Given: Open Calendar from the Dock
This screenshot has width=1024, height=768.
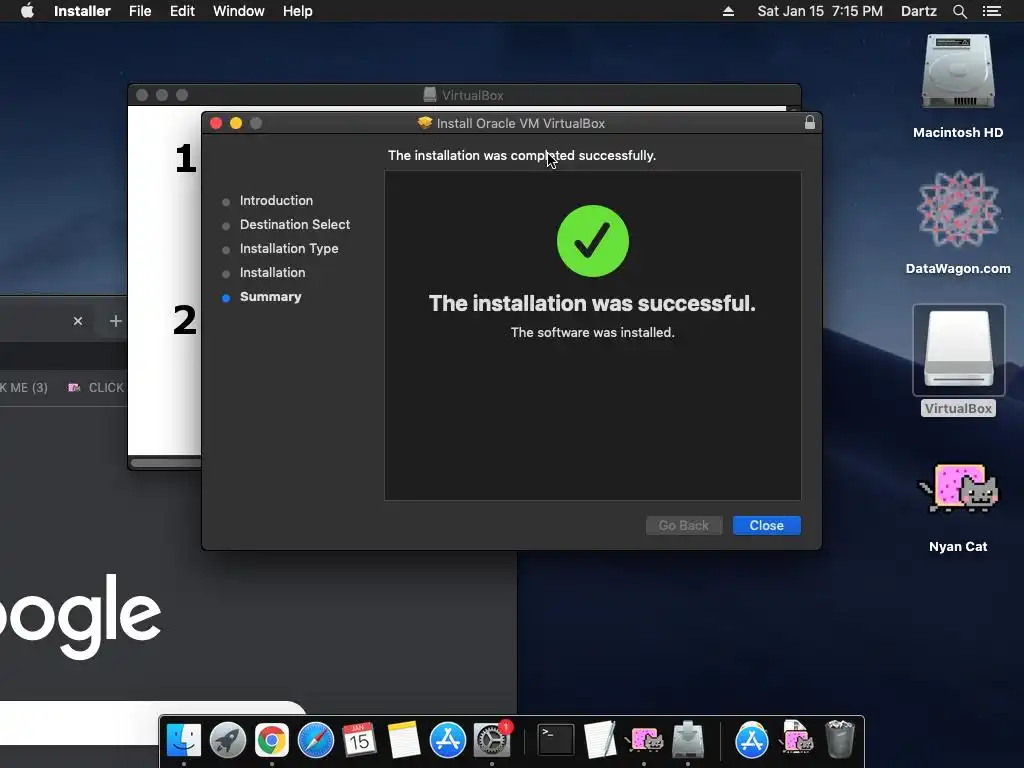Looking at the screenshot, I should [359, 740].
